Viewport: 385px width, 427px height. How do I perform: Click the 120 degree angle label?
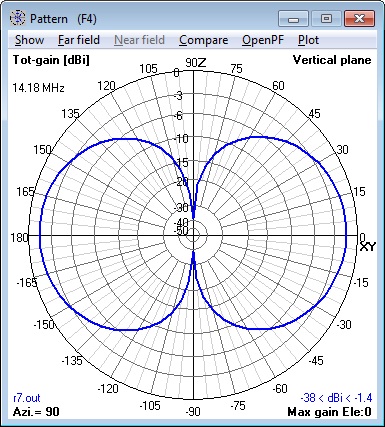[x=106, y=86]
